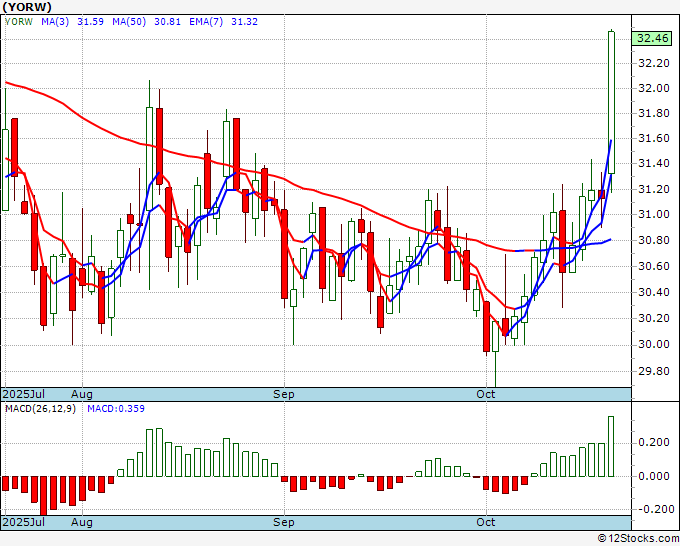The image size is (680, 546).
Task: Click the MA(3) value 31.59
Action: point(90,22)
